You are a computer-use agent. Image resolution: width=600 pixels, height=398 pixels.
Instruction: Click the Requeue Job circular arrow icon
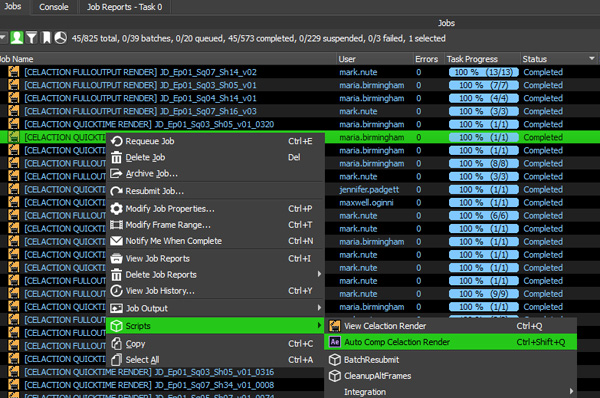(116, 141)
